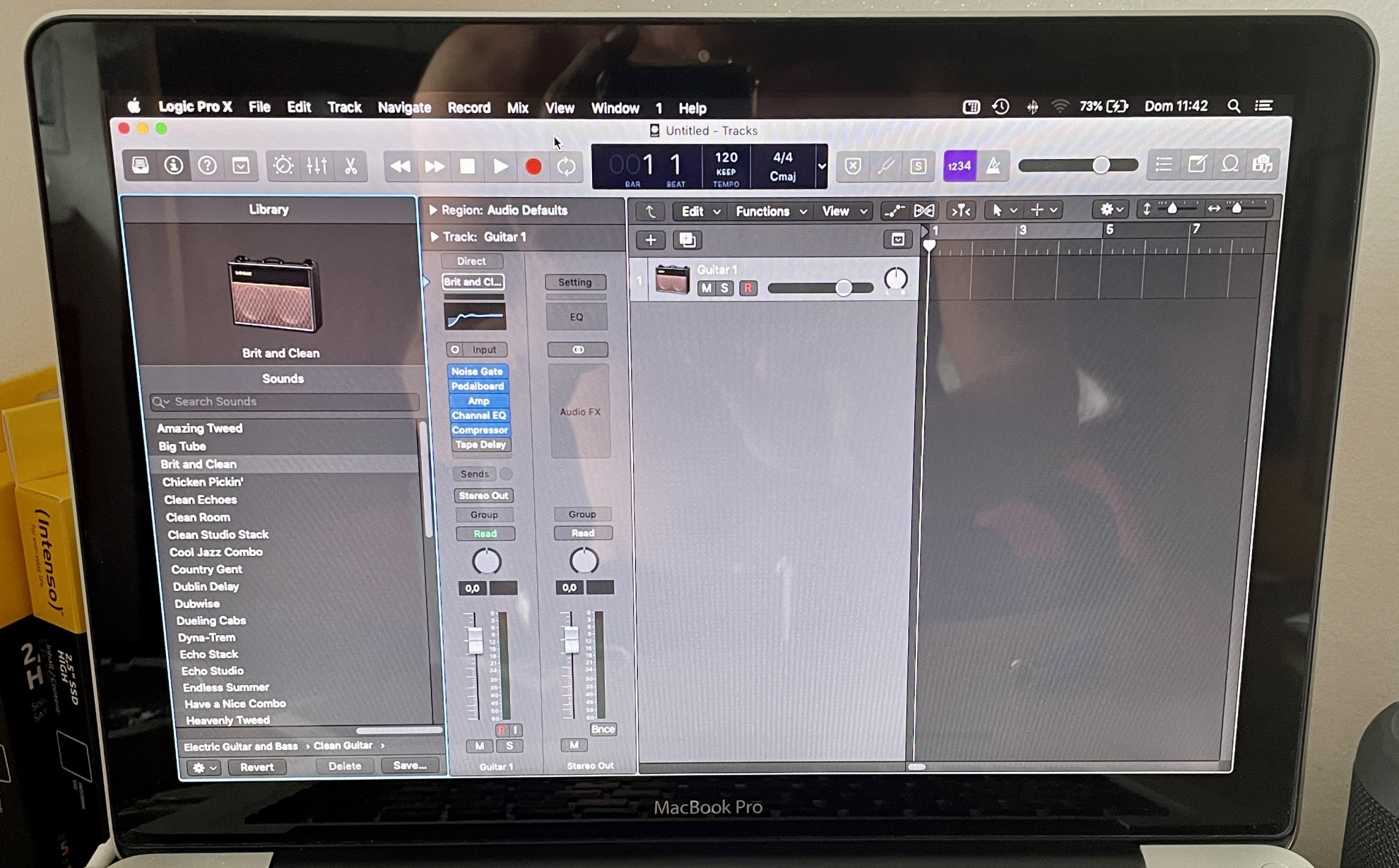The width and height of the screenshot is (1399, 868).
Task: Click the 120 tempo value
Action: click(726, 157)
